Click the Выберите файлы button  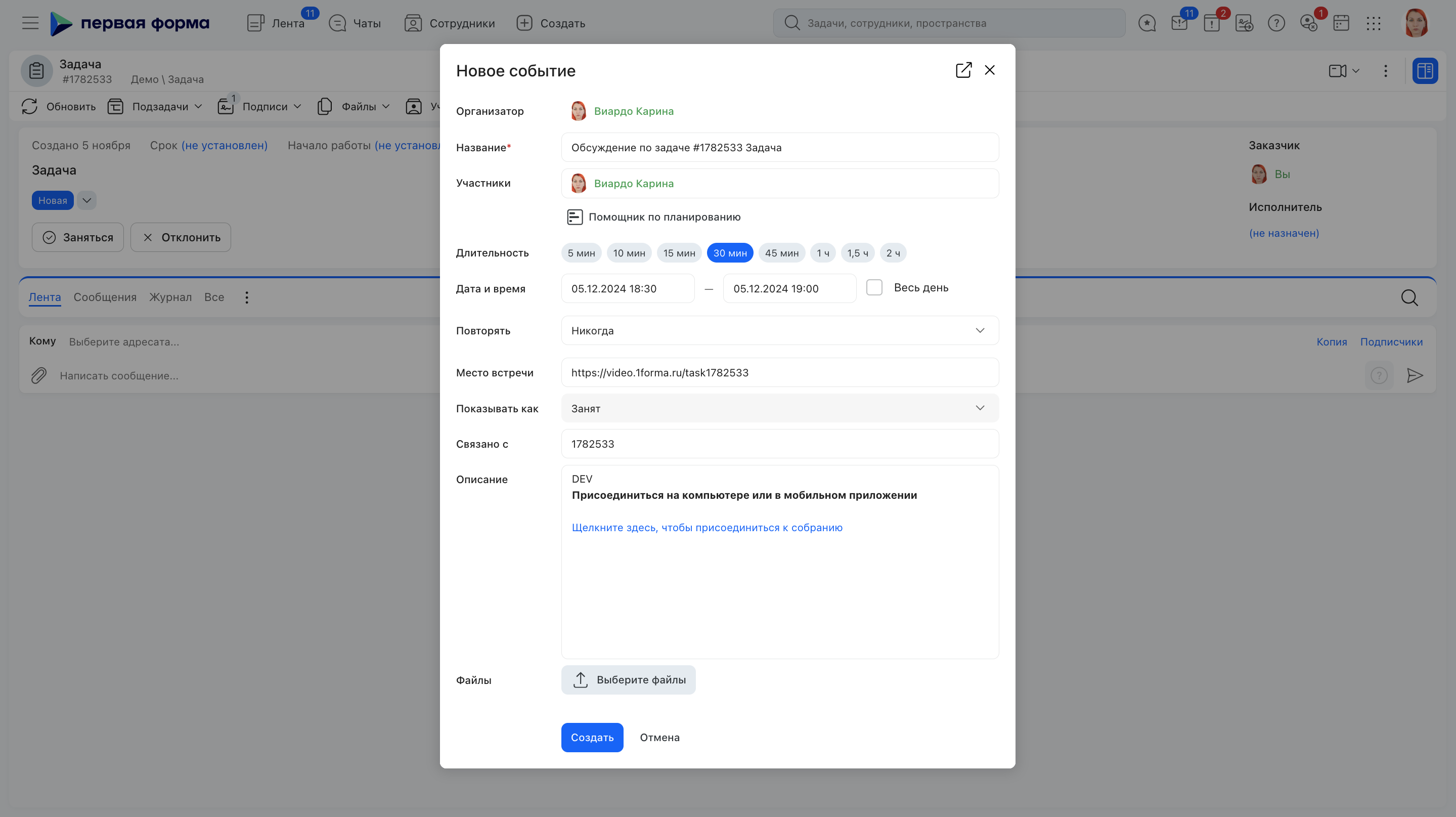click(x=628, y=679)
